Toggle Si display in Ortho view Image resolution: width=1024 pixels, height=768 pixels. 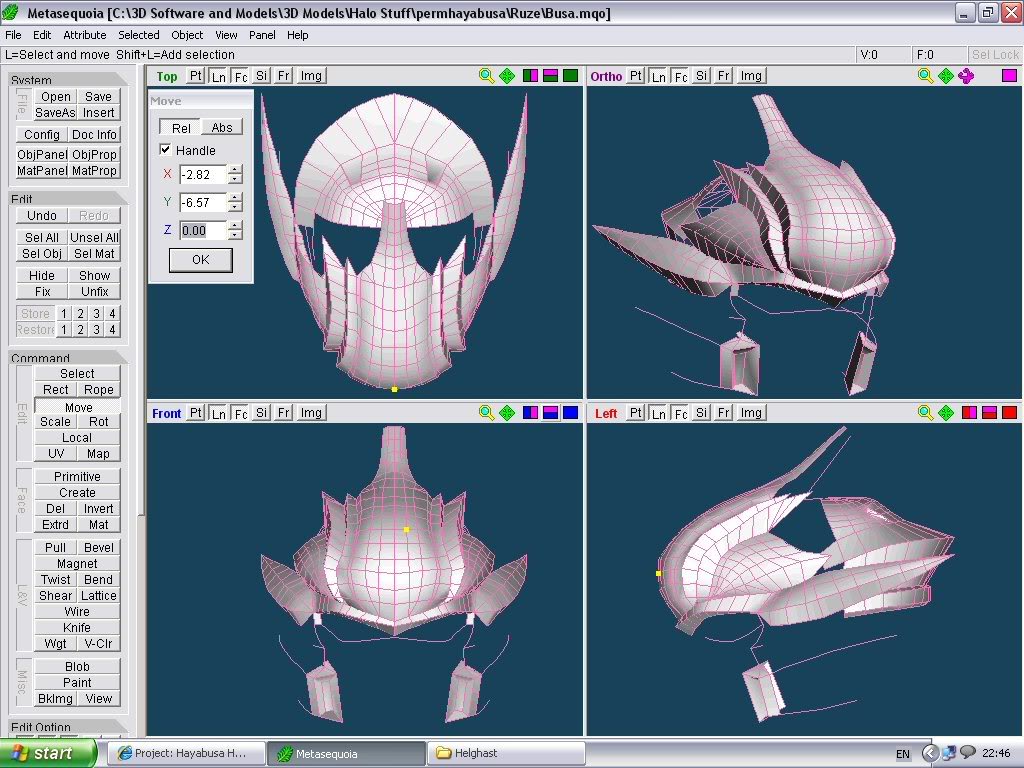(x=701, y=76)
